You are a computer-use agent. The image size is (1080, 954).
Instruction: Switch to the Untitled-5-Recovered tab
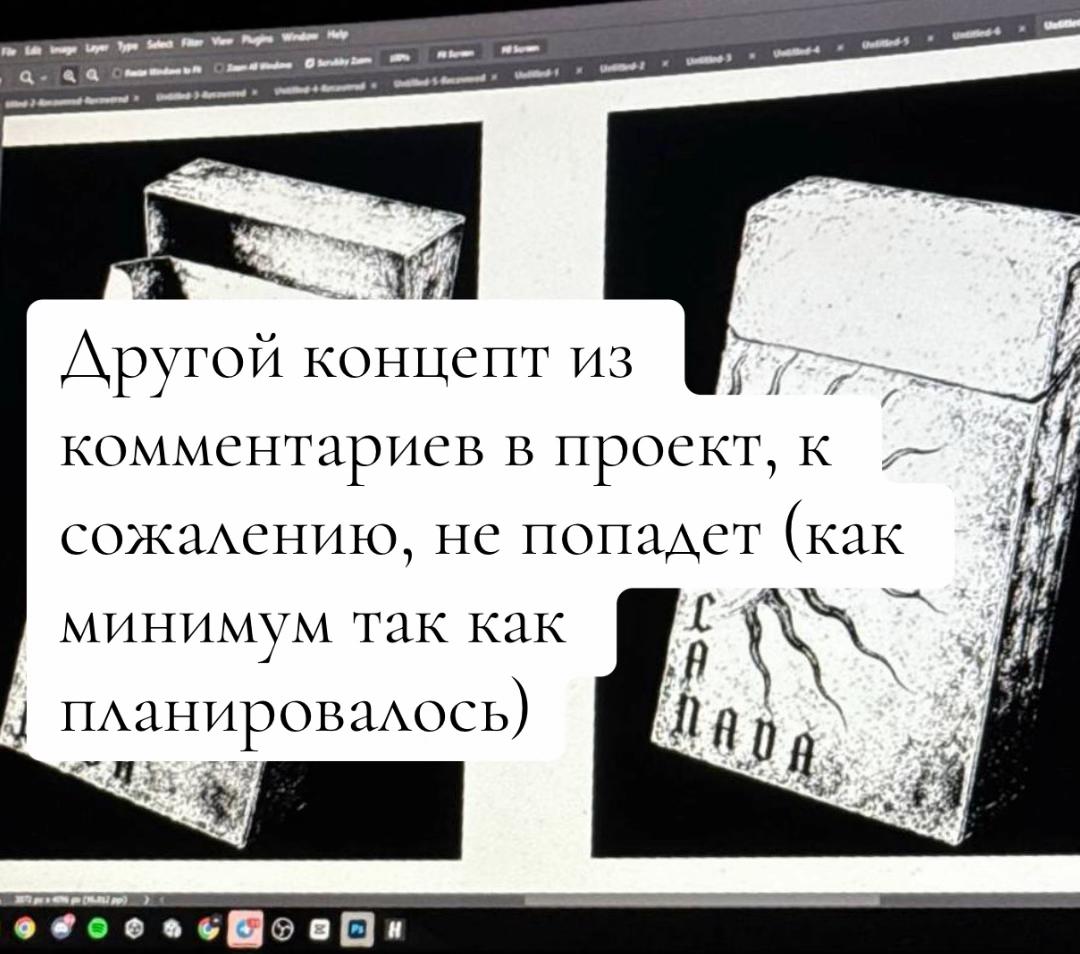440,81
